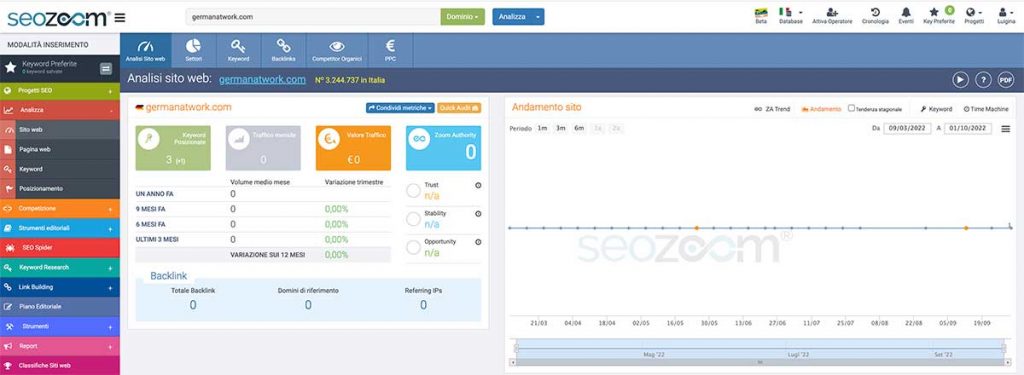1024x375 pixels.
Task: Set chart period to 3m
Action: pyautogui.click(x=560, y=129)
